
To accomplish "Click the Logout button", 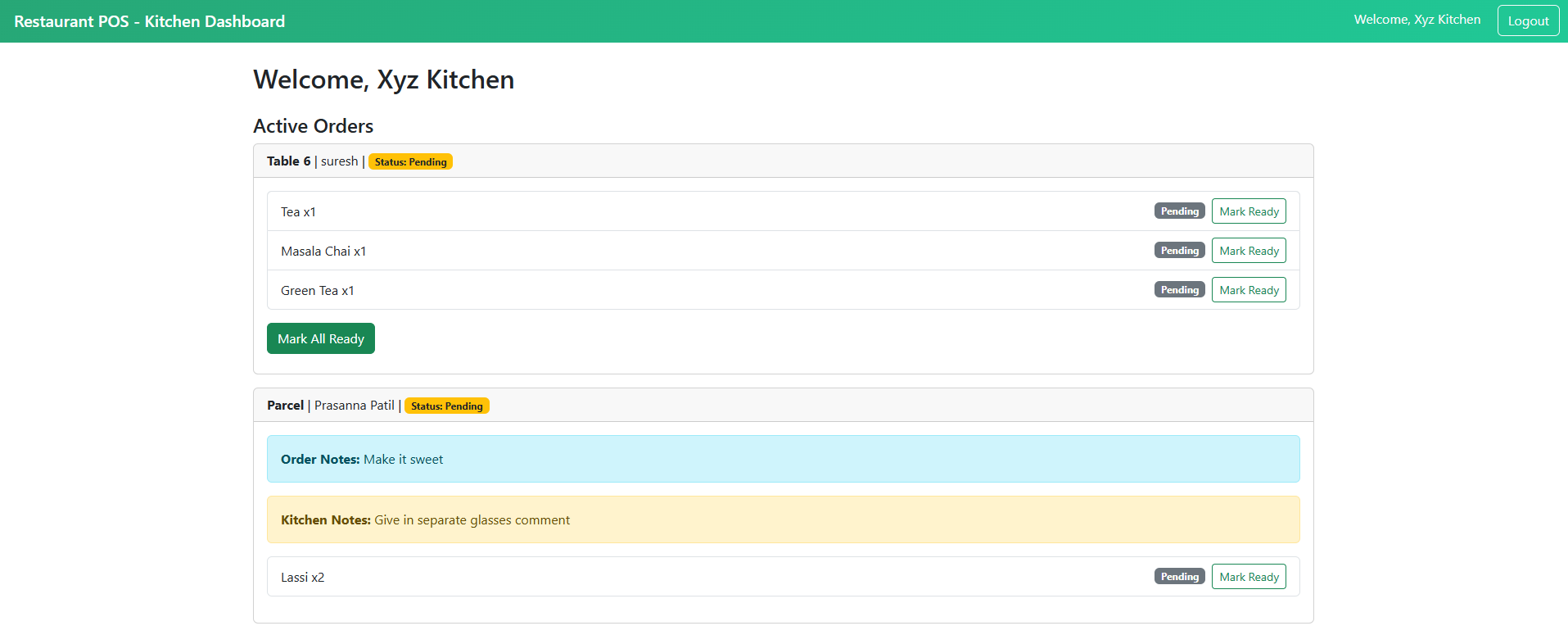I will (x=1528, y=21).
